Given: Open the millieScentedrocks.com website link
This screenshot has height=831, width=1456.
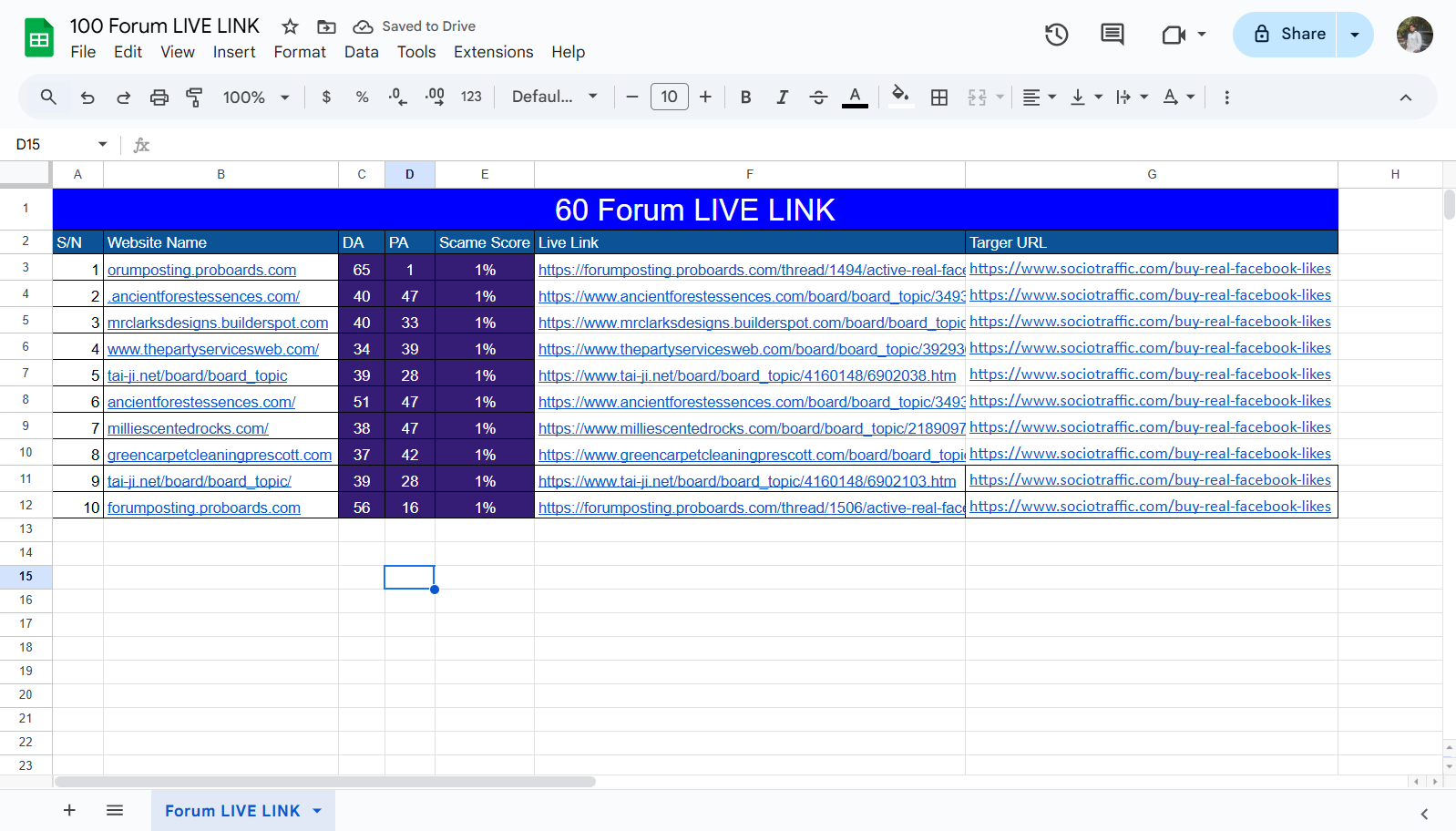Looking at the screenshot, I should [x=188, y=428].
